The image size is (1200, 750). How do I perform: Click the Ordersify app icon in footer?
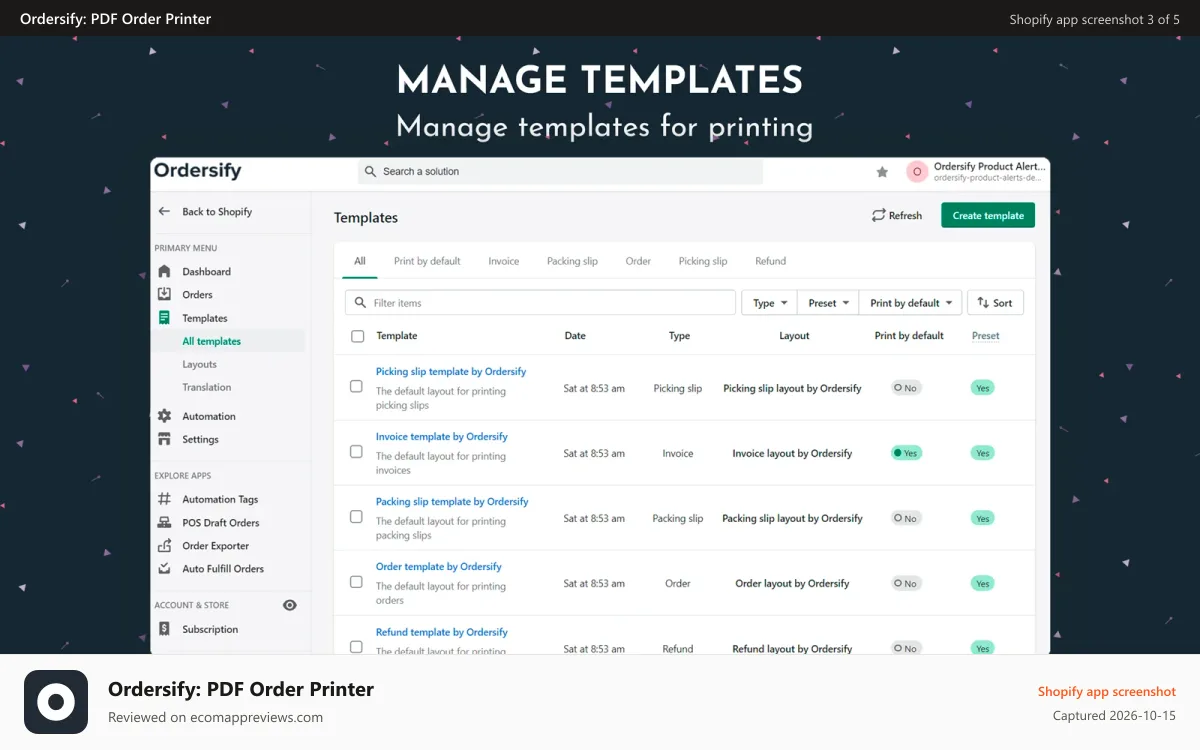[56, 702]
